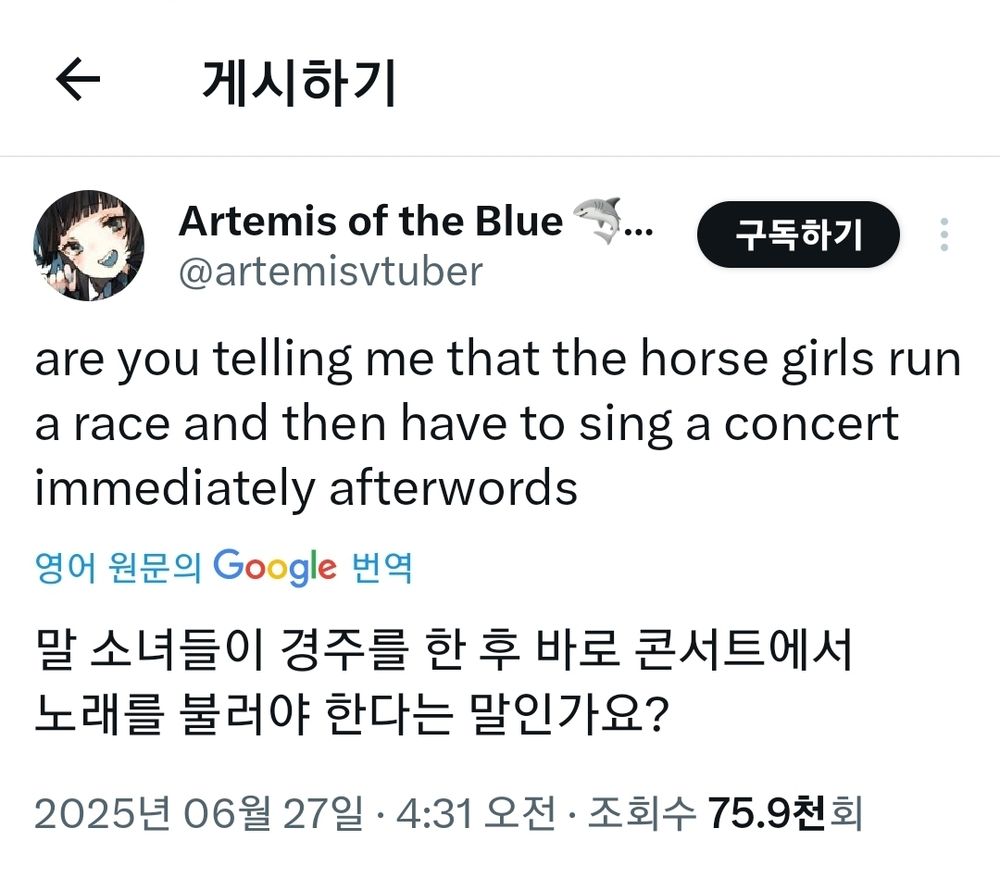Open the @artemisvtuber handle link
The image size is (1000, 869).
(330, 272)
